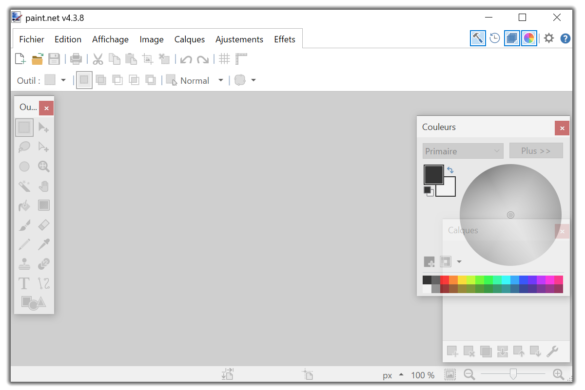The height and width of the screenshot is (390, 585).
Task: Select the Lasso Select tool
Action: pos(24,147)
